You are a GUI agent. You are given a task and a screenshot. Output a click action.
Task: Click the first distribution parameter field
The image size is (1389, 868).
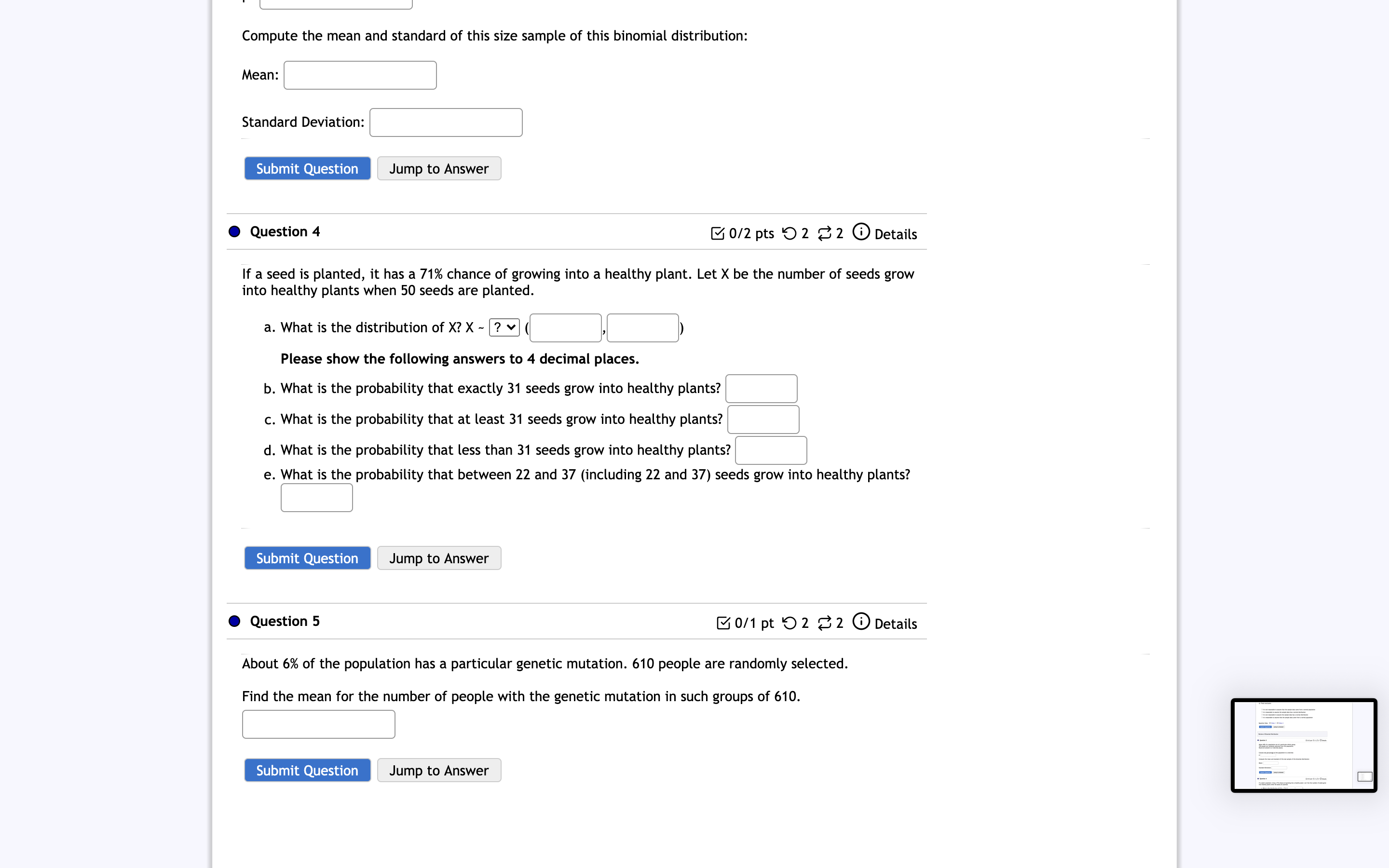(x=565, y=328)
